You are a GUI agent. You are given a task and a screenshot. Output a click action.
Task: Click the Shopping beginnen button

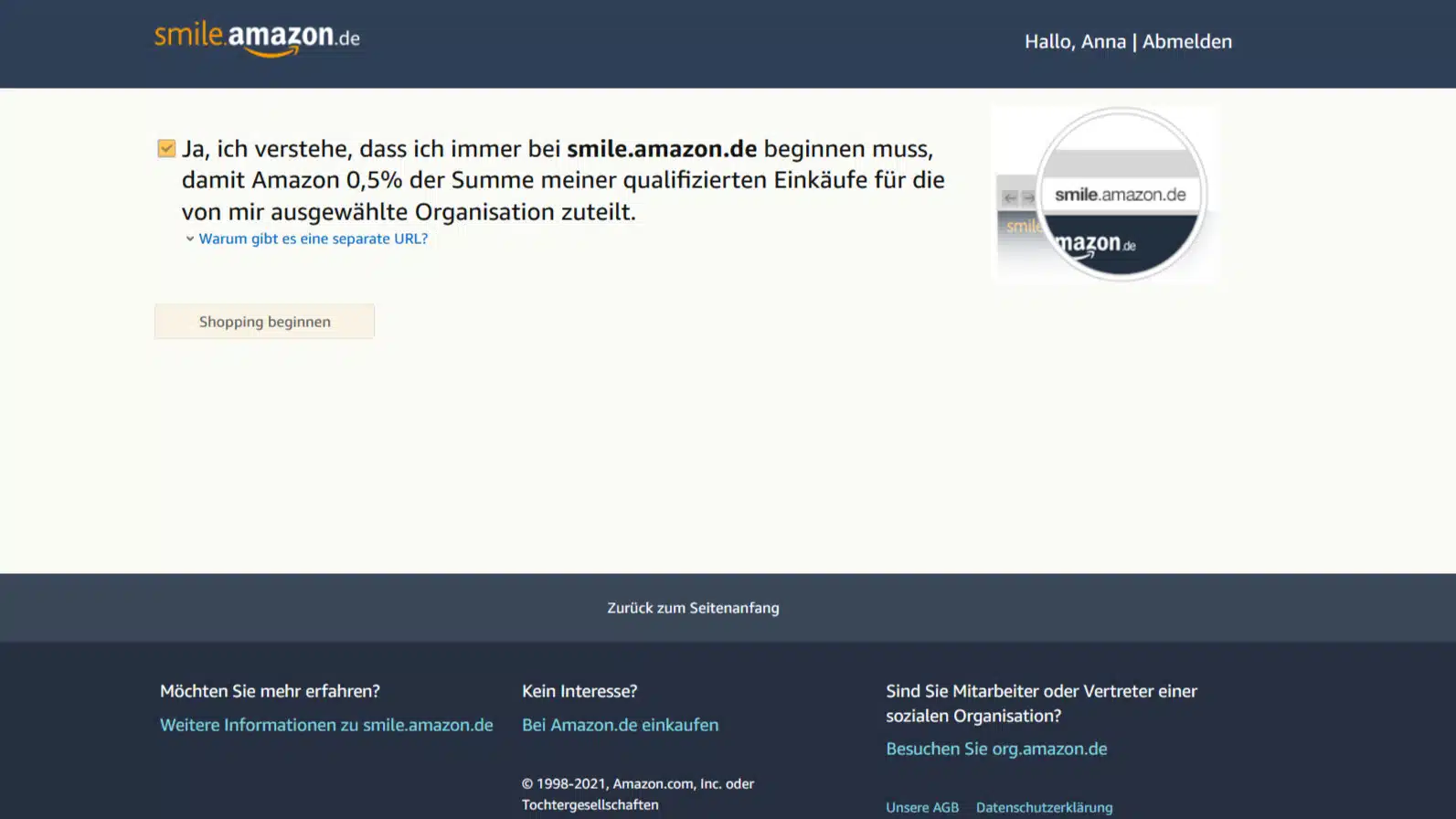[264, 322]
